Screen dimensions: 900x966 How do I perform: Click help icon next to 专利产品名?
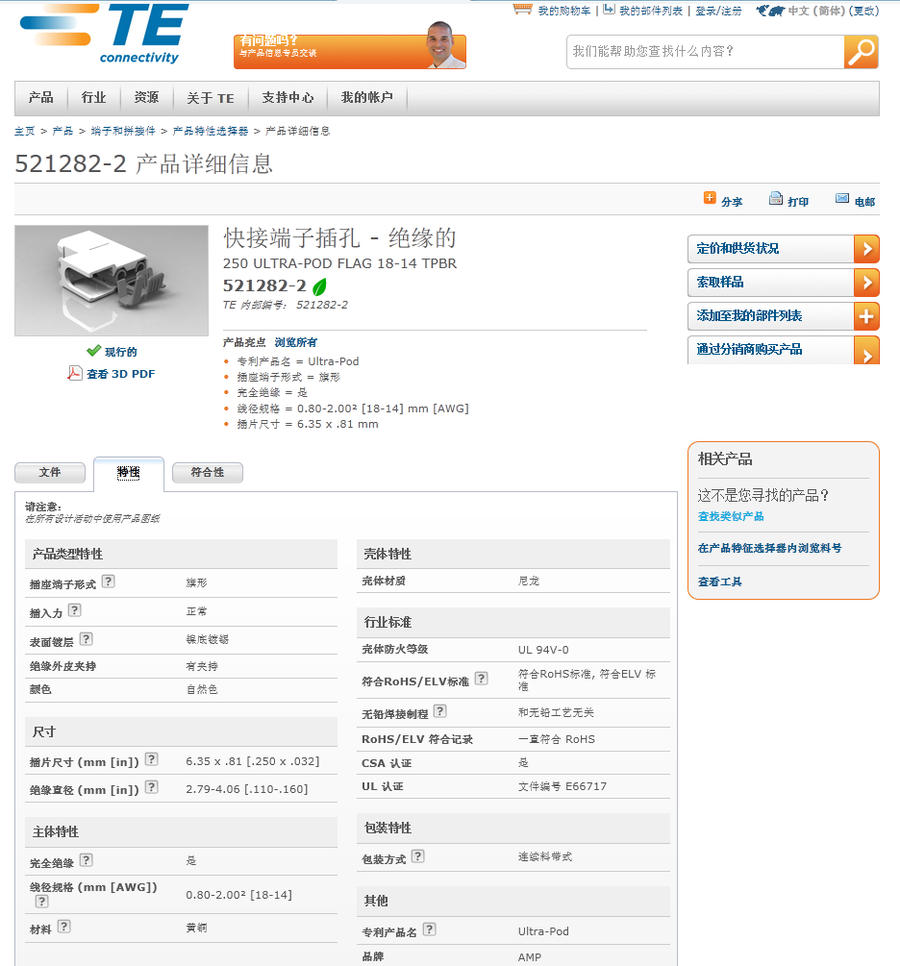pos(429,929)
